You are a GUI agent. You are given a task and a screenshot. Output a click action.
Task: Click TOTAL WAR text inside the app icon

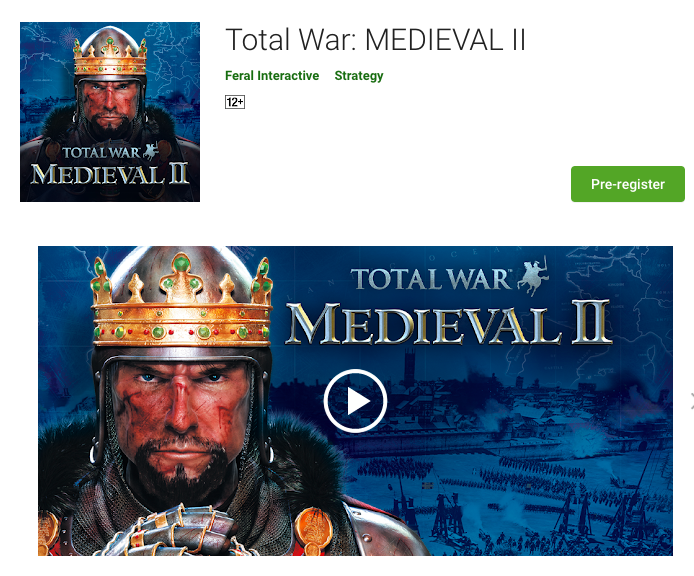101,152
